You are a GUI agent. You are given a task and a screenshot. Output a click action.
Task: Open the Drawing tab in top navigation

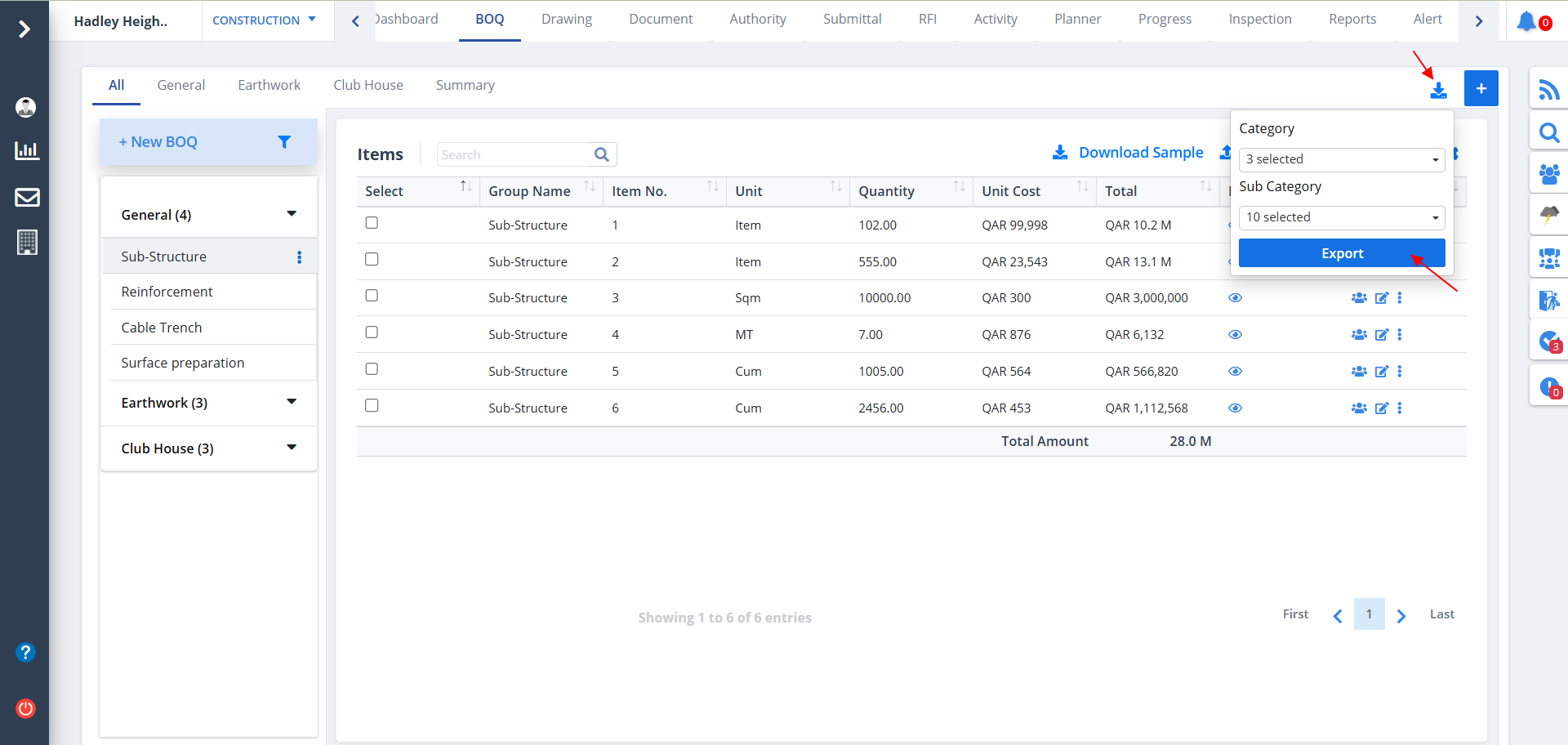pos(566,19)
